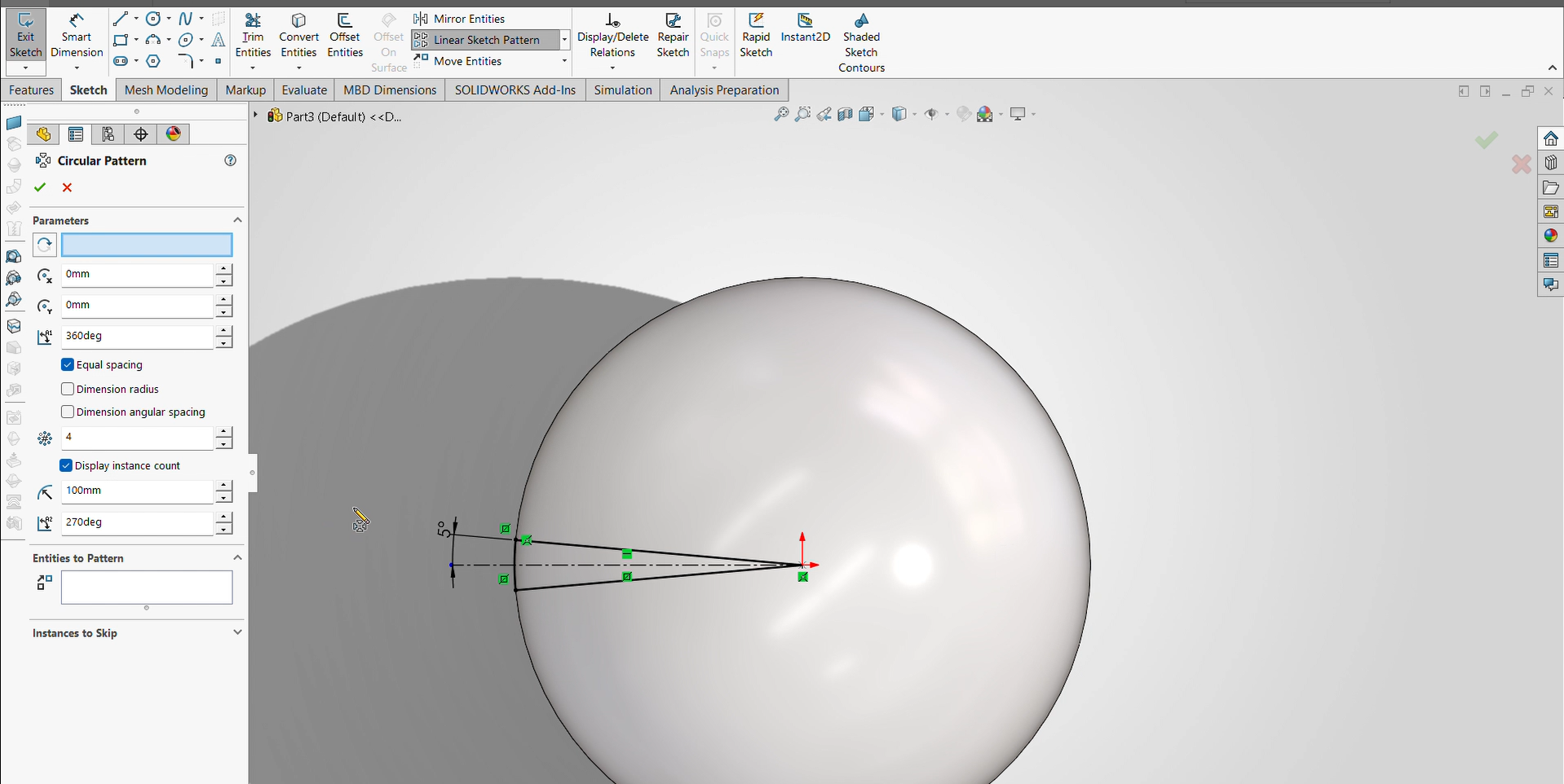Click the Exit Sketch button
The width and height of the screenshot is (1564, 784).
coord(25,36)
